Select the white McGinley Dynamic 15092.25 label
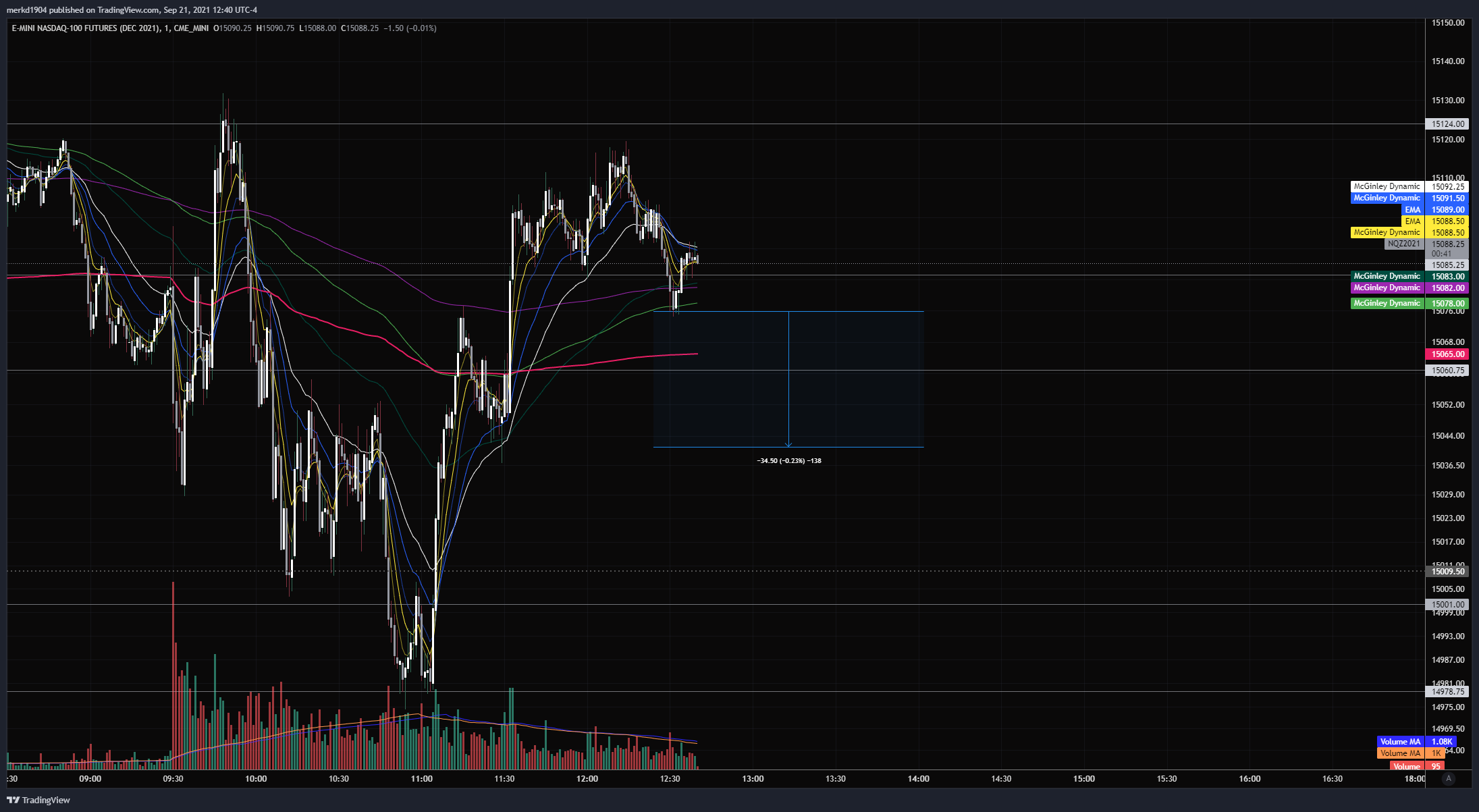This screenshot has width=1479, height=812. tap(1409, 186)
